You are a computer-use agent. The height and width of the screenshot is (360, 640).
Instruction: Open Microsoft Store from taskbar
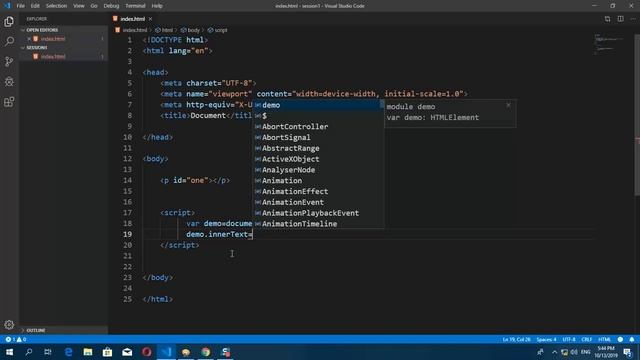107,352
